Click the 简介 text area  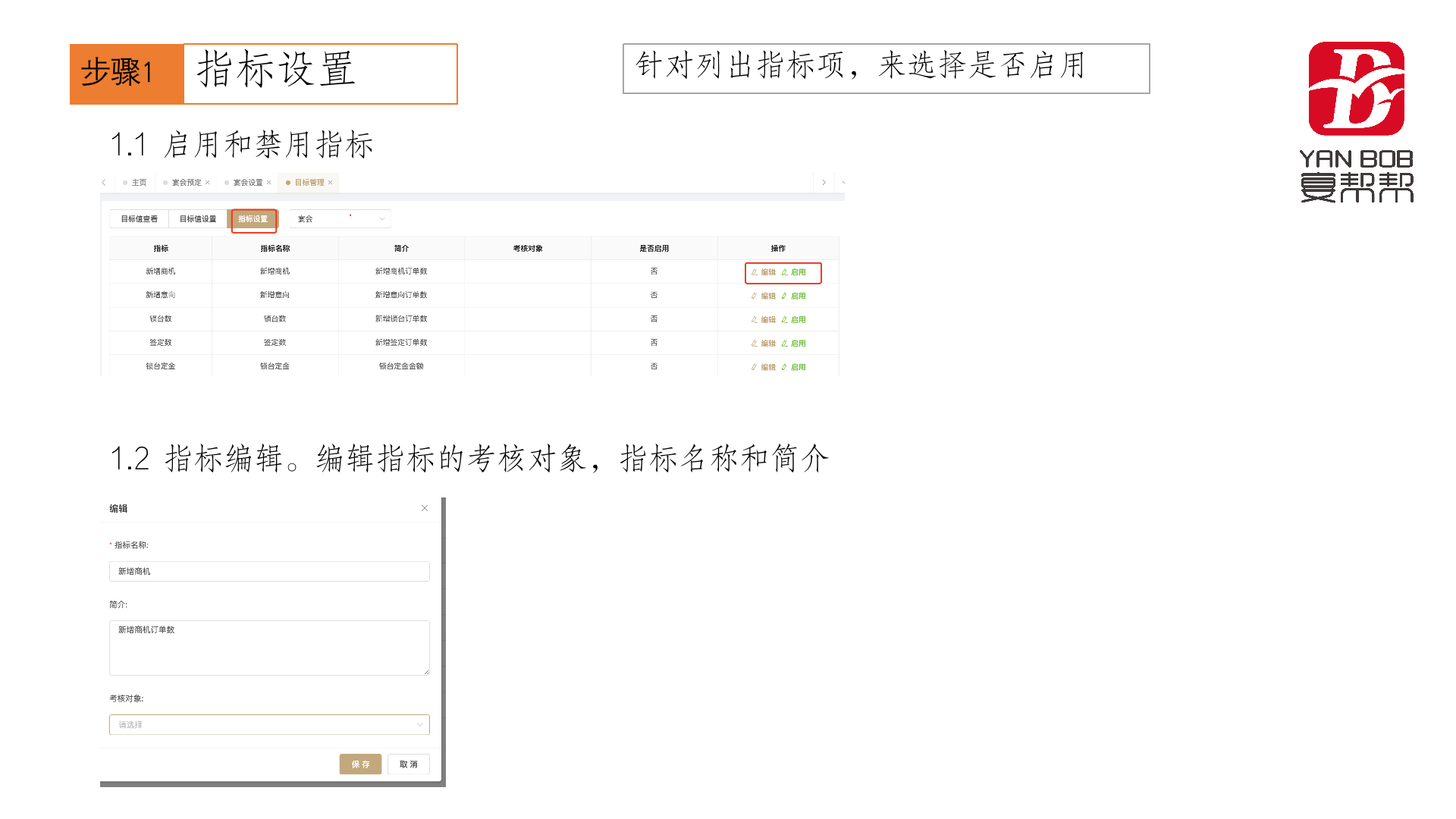click(x=269, y=648)
